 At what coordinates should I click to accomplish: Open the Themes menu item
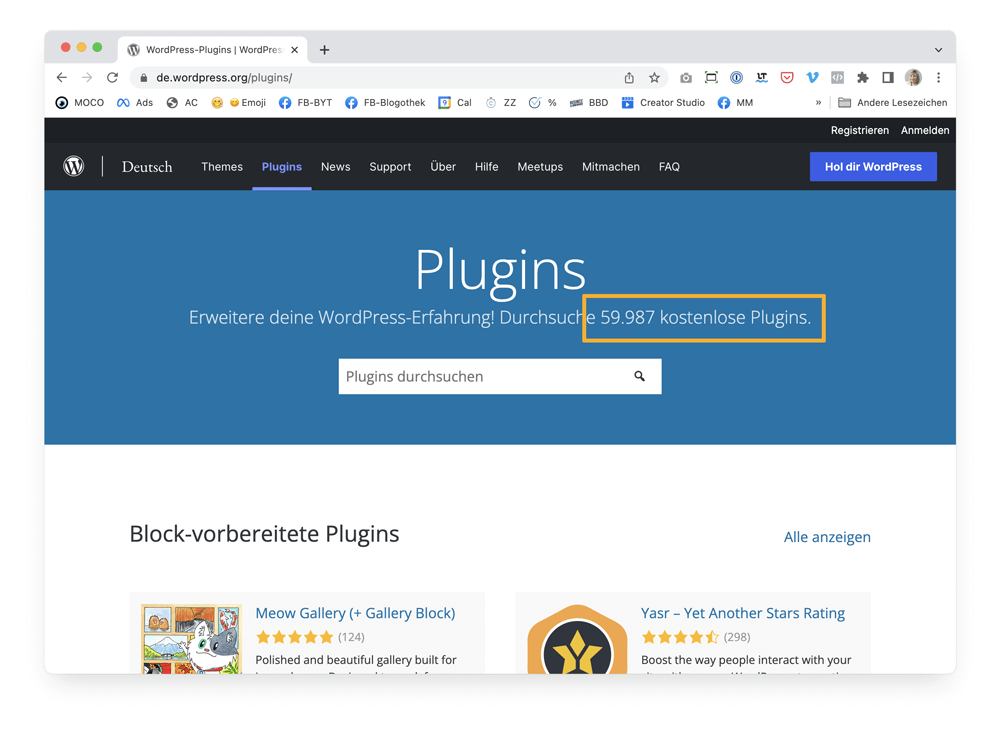pos(222,166)
